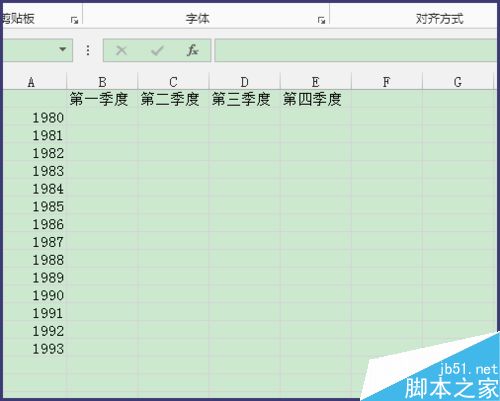
Task: Select the cell with year 1980
Action: [x=35, y=118]
